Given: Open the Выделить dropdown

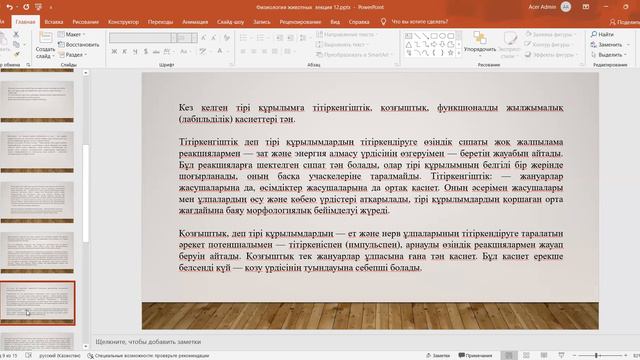Looking at the screenshot, I should pyautogui.click(x=609, y=54).
